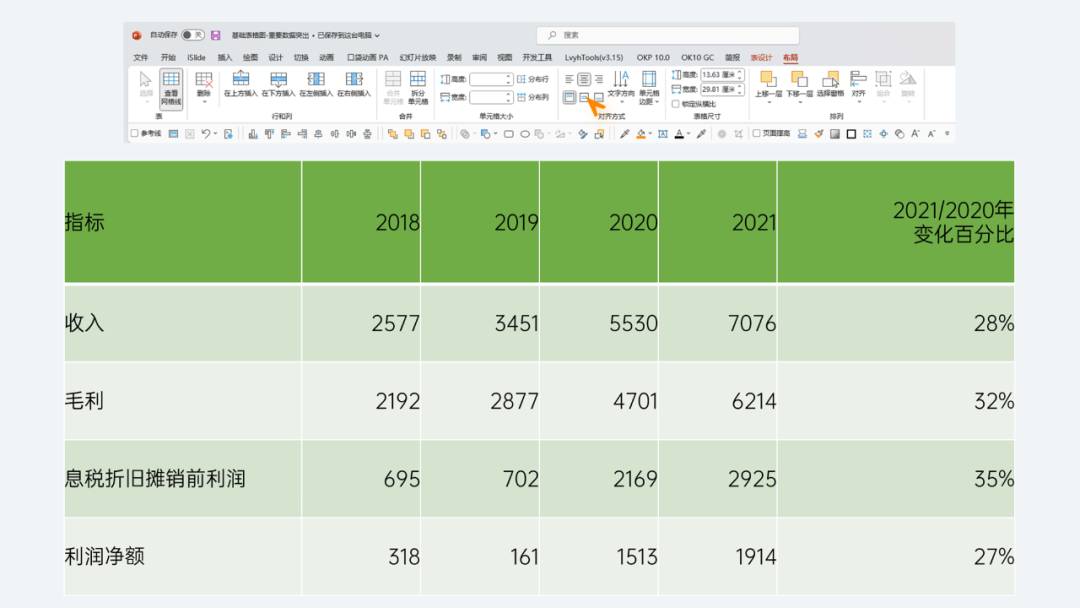Open the 文字方向 text direction dropdown

621,85
